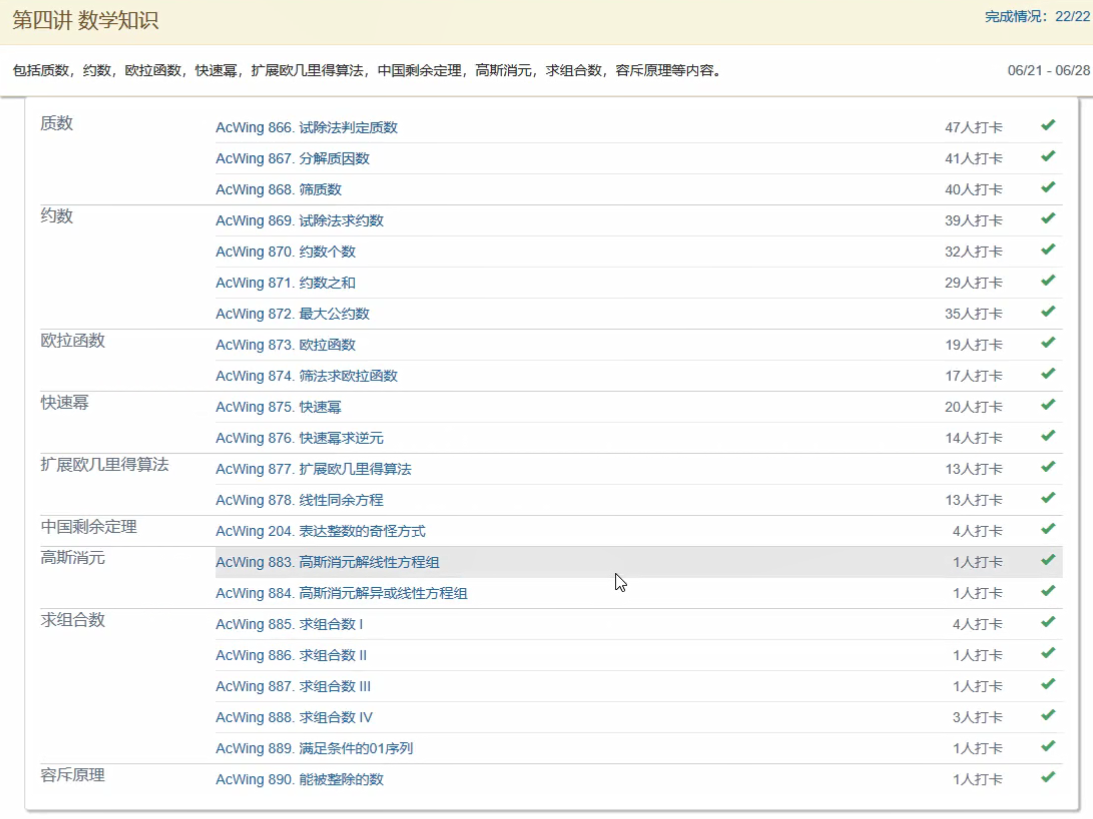The width and height of the screenshot is (1093, 819).
Task: Click 47人打卡 count on first row
Action: (973, 128)
